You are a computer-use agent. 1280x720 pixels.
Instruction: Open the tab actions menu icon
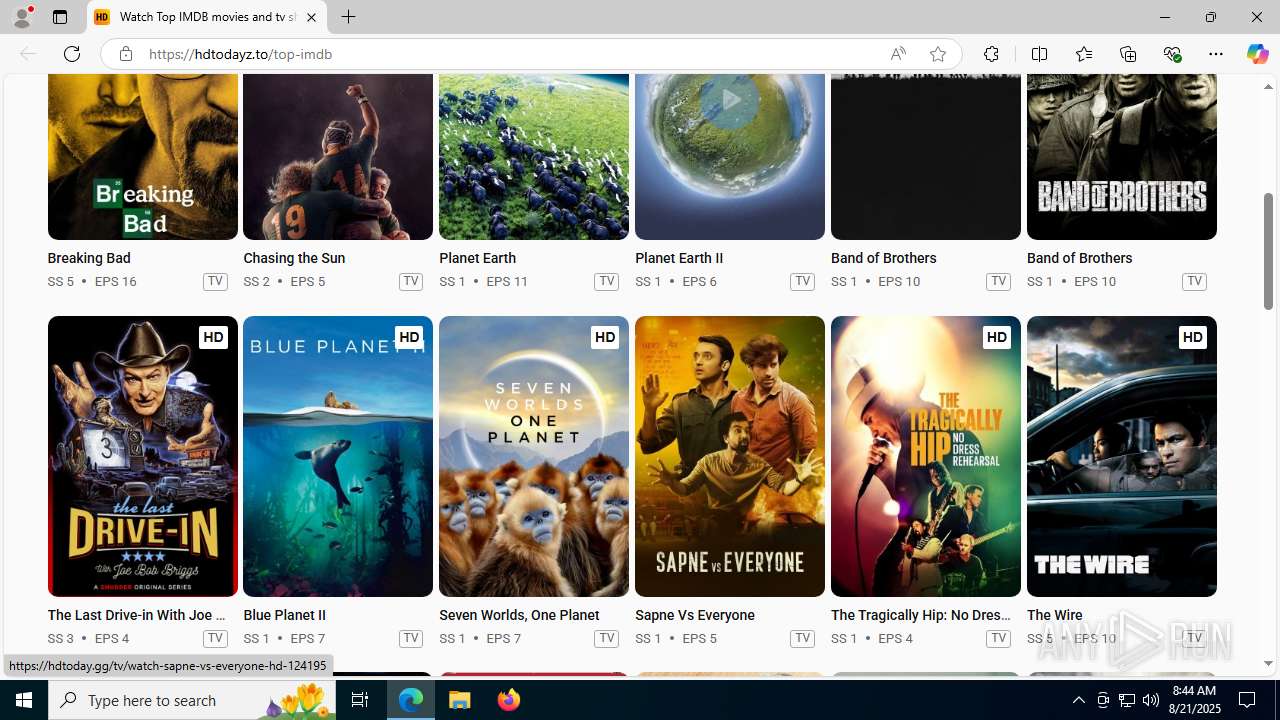point(60,17)
